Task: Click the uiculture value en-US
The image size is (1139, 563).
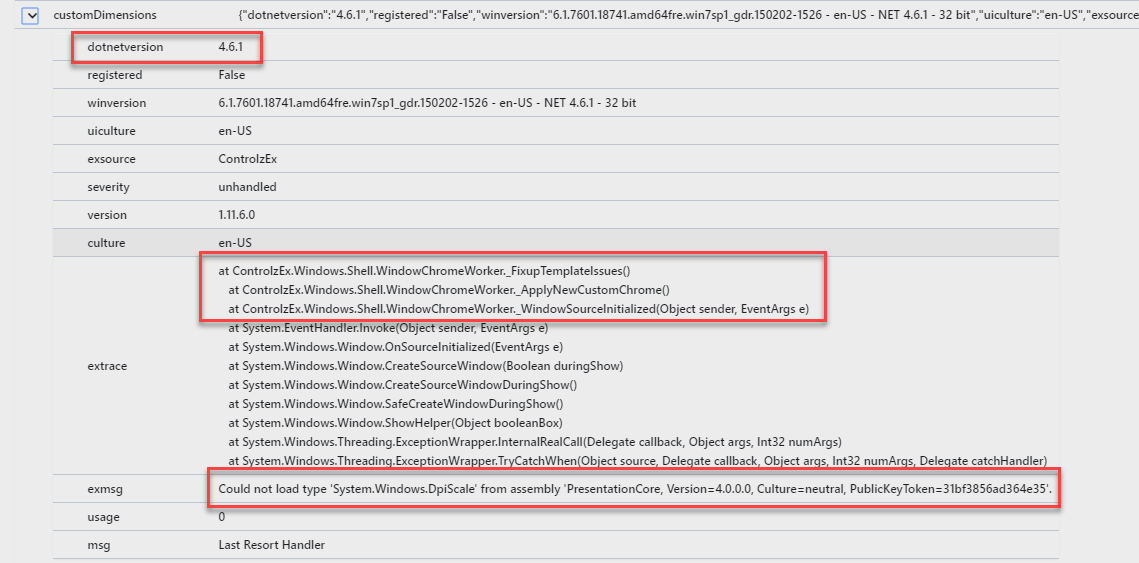Action: pos(235,131)
